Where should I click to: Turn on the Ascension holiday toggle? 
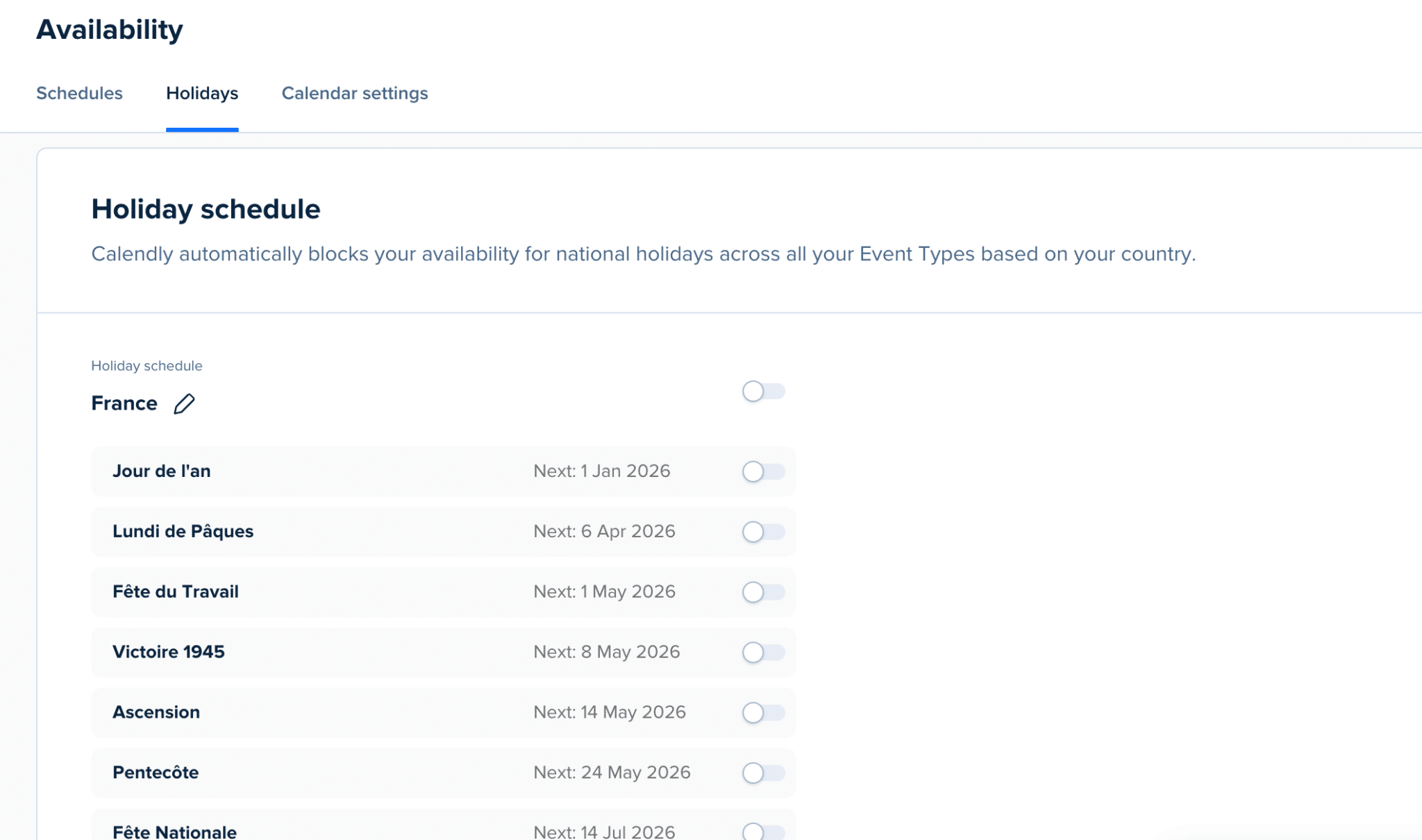pos(763,713)
